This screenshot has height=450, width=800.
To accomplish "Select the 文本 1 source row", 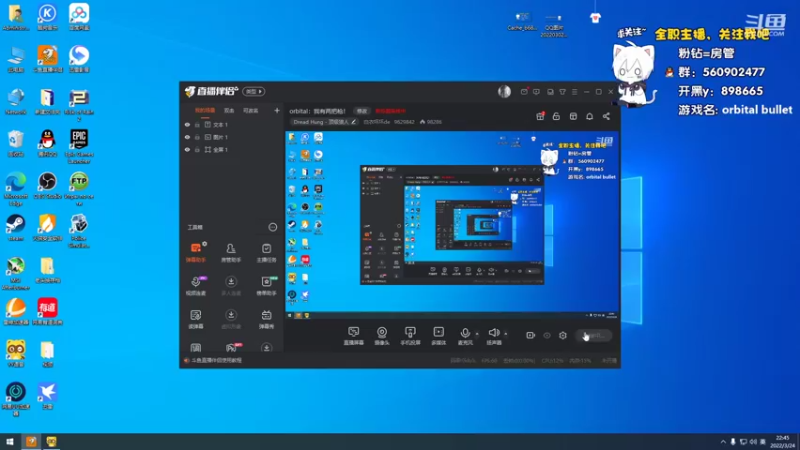I will [x=231, y=124].
